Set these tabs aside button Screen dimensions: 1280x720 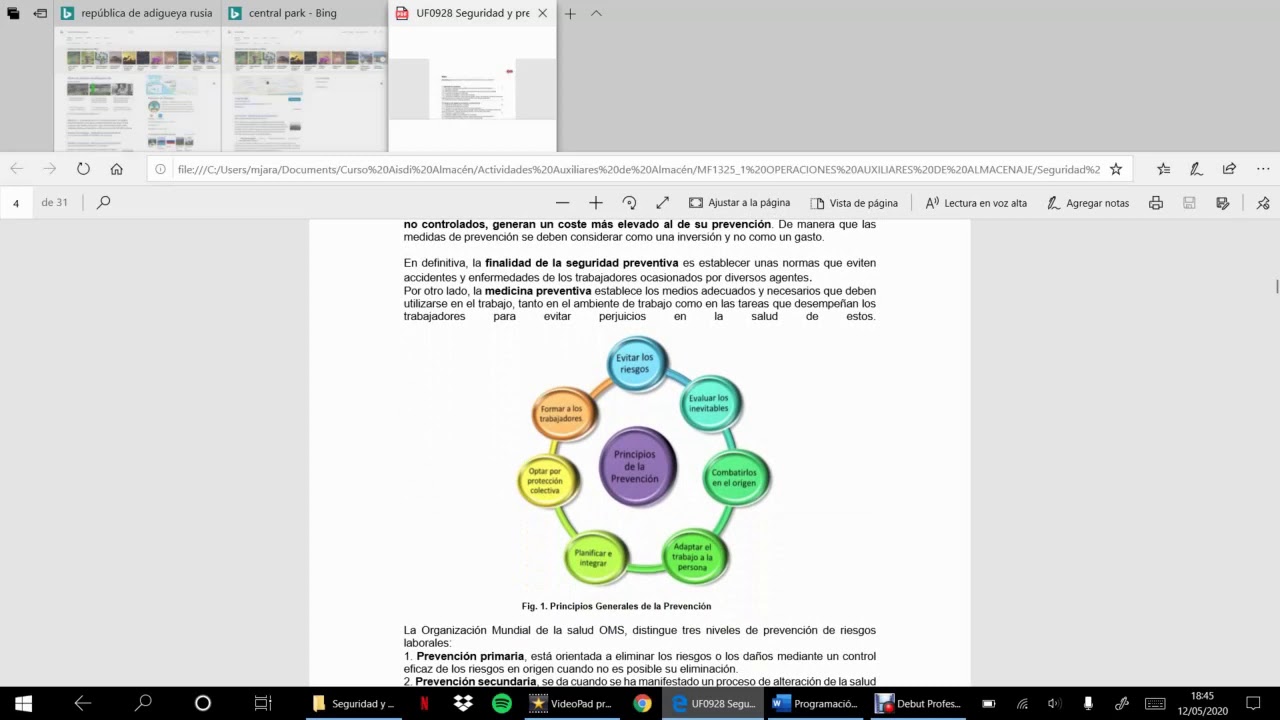pos(40,14)
